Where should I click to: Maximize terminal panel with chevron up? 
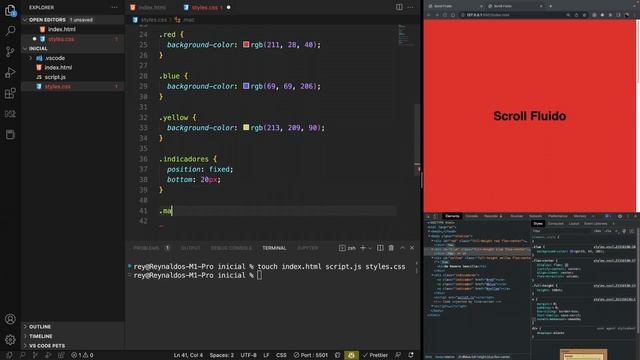[x=402, y=248]
